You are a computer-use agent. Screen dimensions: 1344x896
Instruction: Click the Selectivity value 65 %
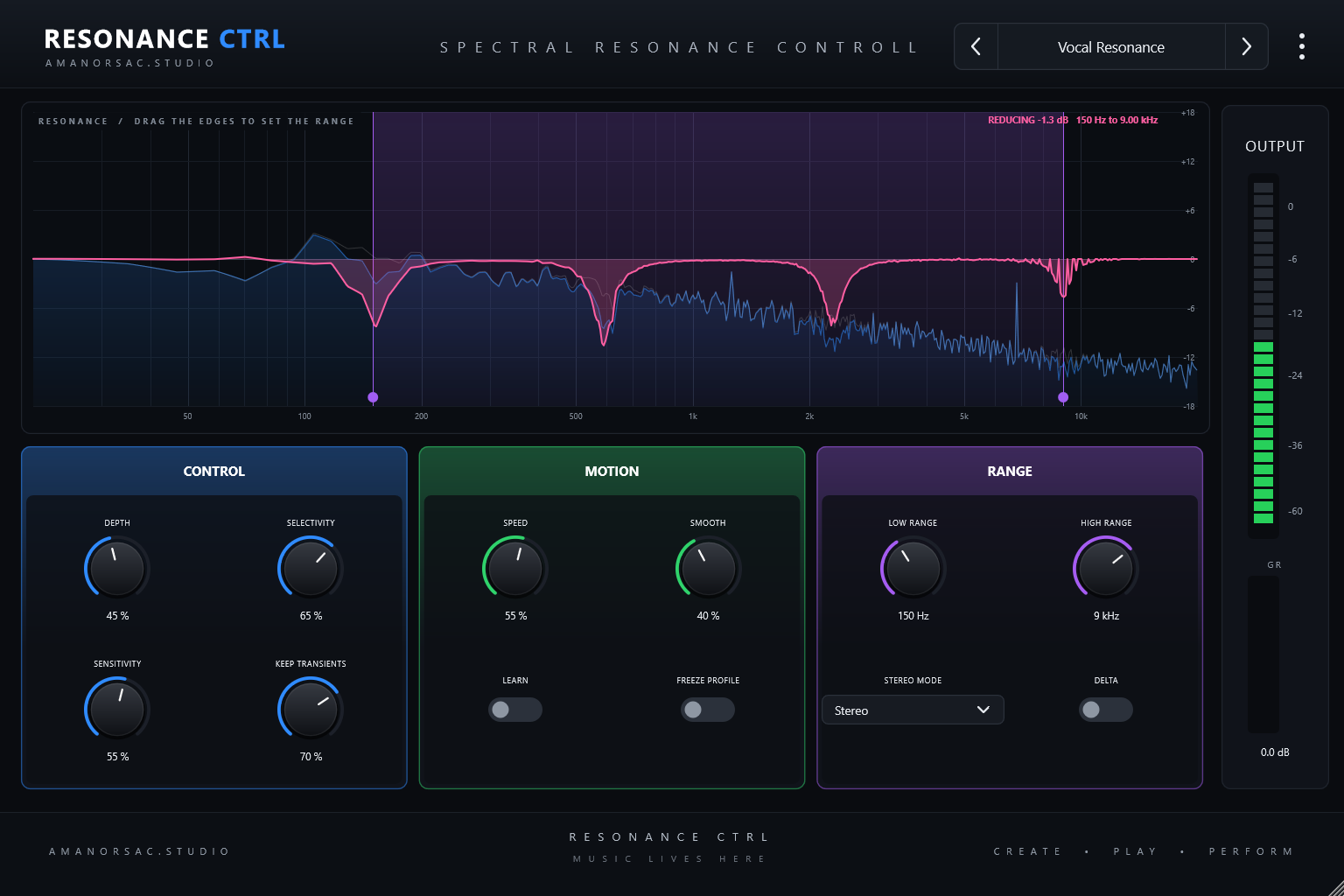tap(311, 616)
